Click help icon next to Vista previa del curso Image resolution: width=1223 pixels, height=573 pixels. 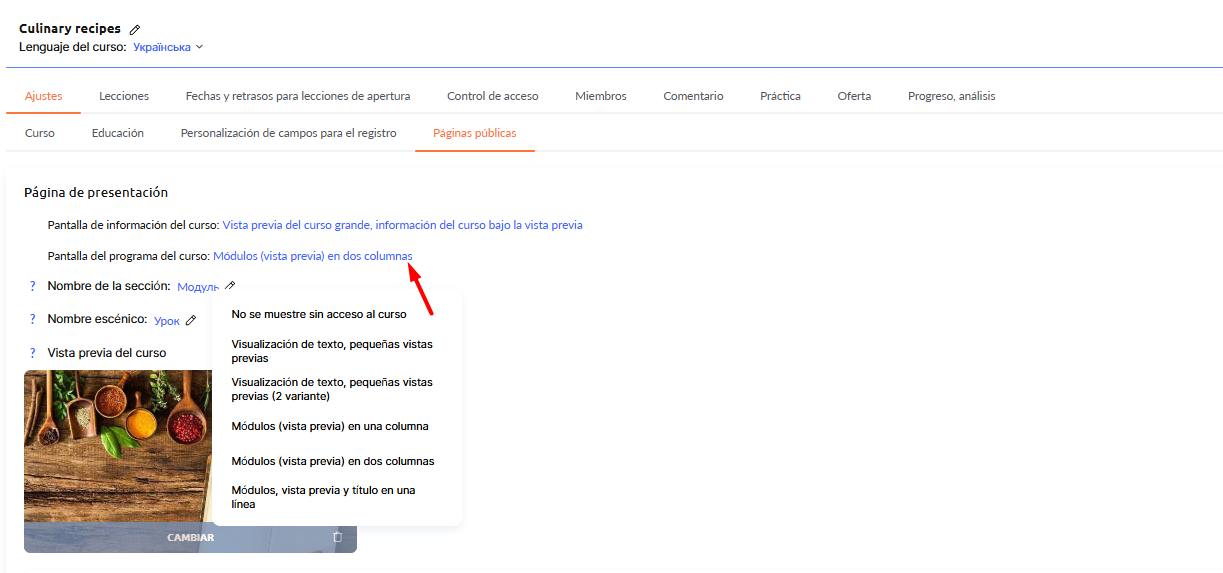pos(32,353)
